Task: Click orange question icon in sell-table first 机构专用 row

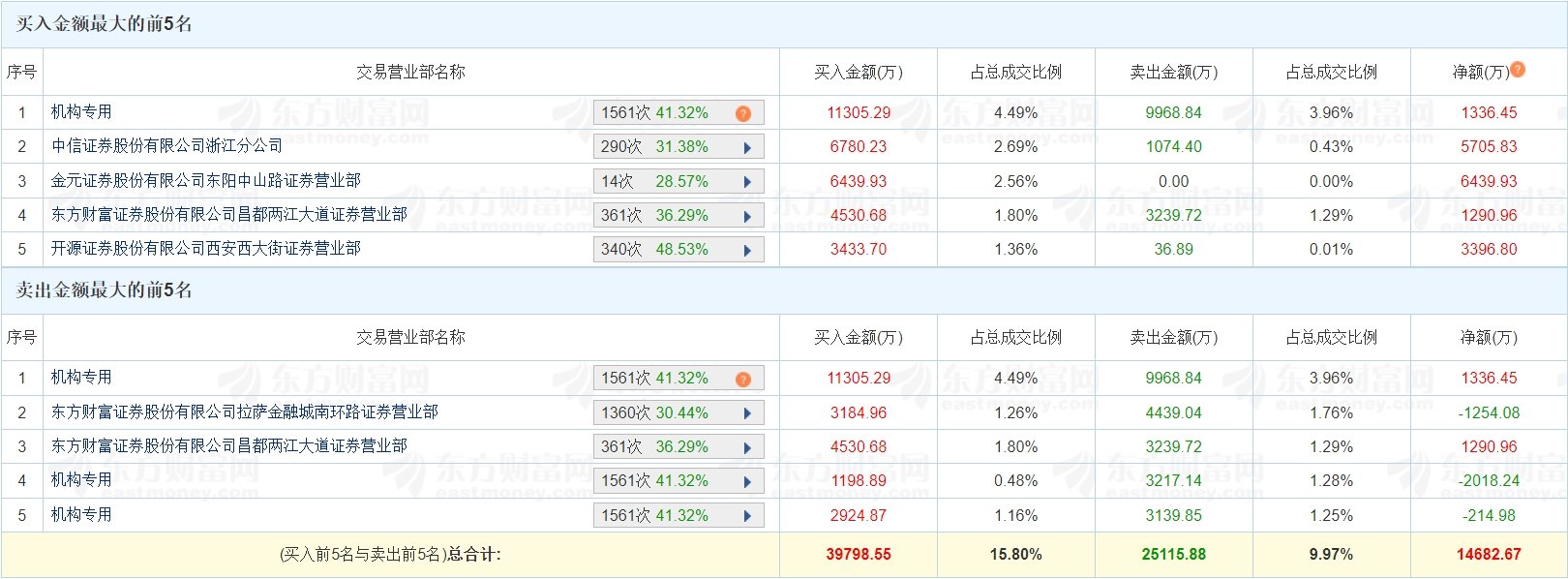Action: 743,379
